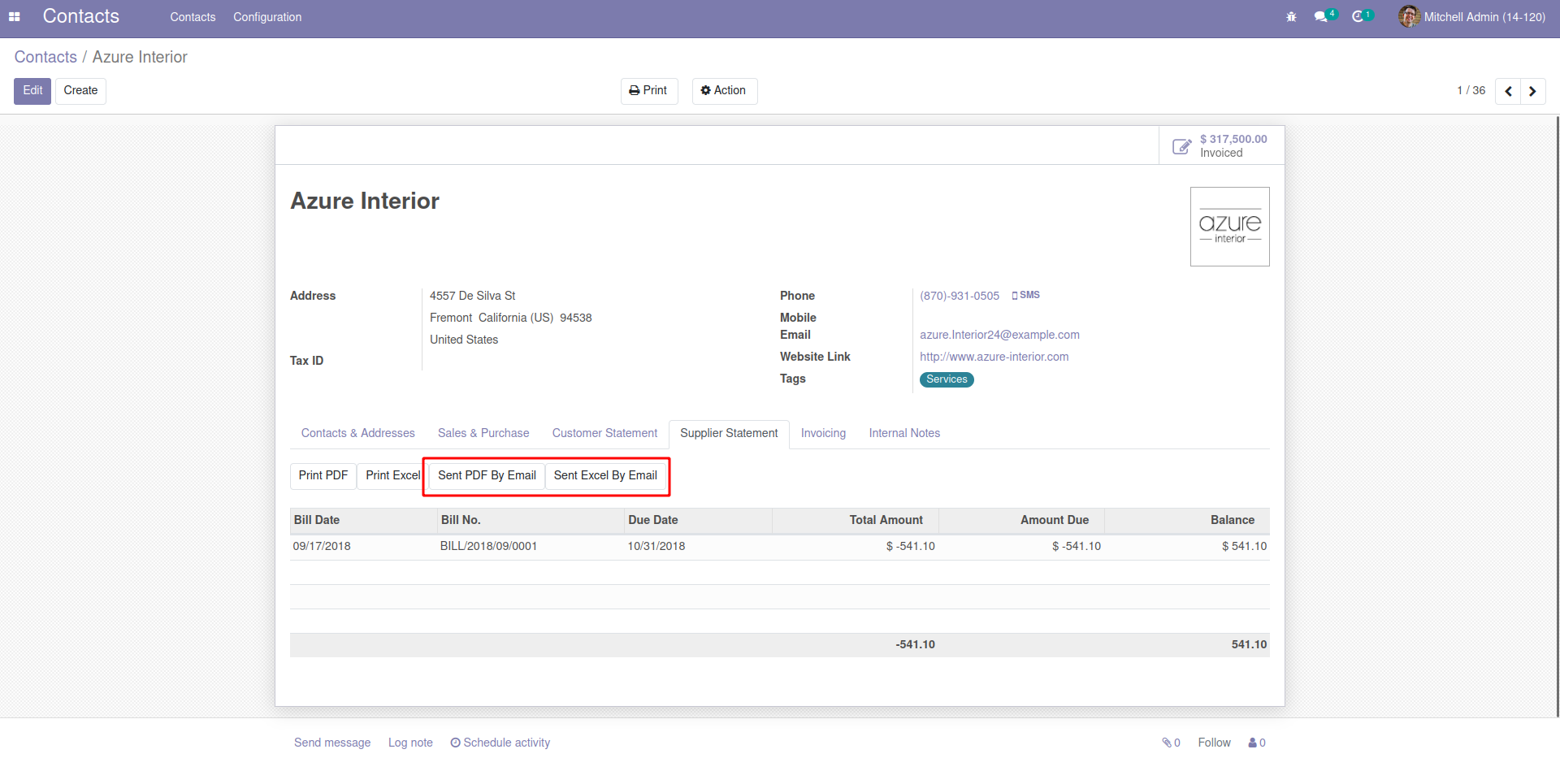
Task: Open the Configuration menu
Action: click(267, 17)
